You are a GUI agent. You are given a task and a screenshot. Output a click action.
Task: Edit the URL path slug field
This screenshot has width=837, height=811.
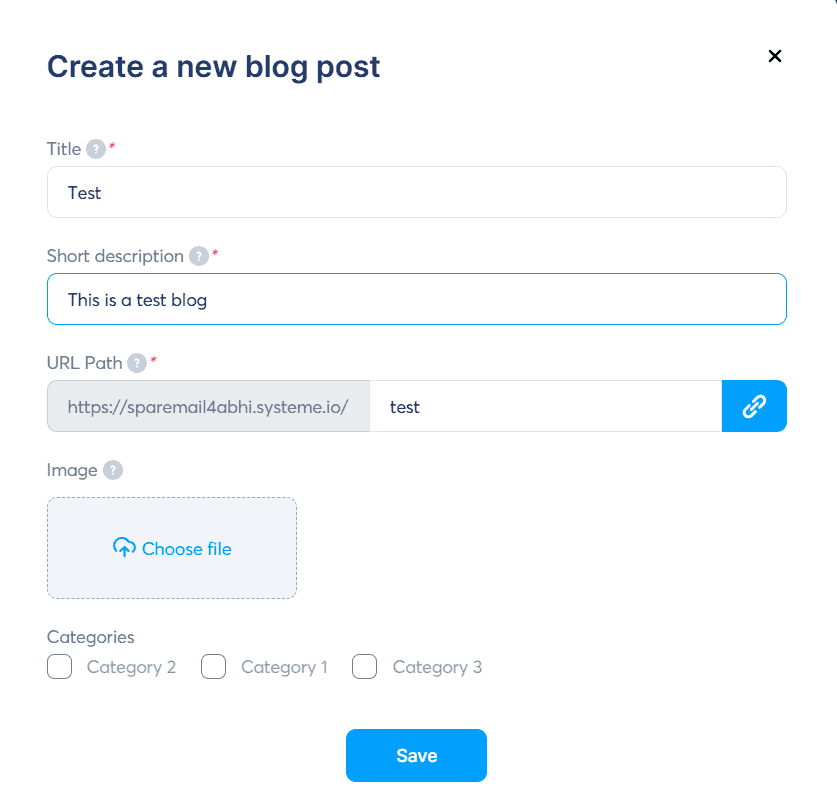tap(545, 407)
